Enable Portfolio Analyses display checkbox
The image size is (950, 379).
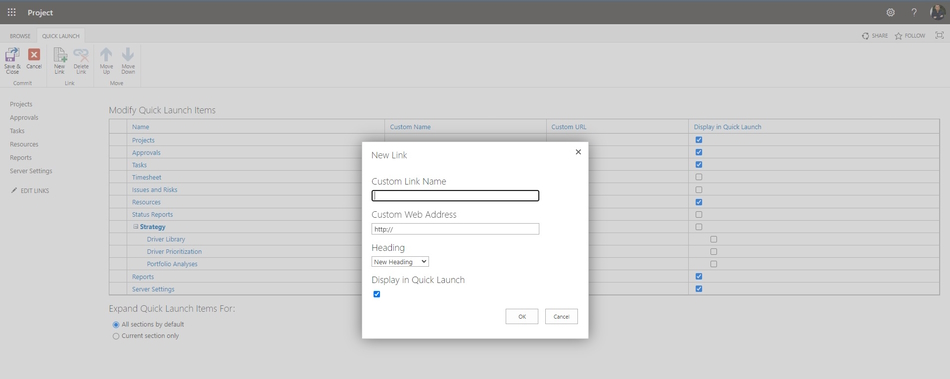coord(713,264)
